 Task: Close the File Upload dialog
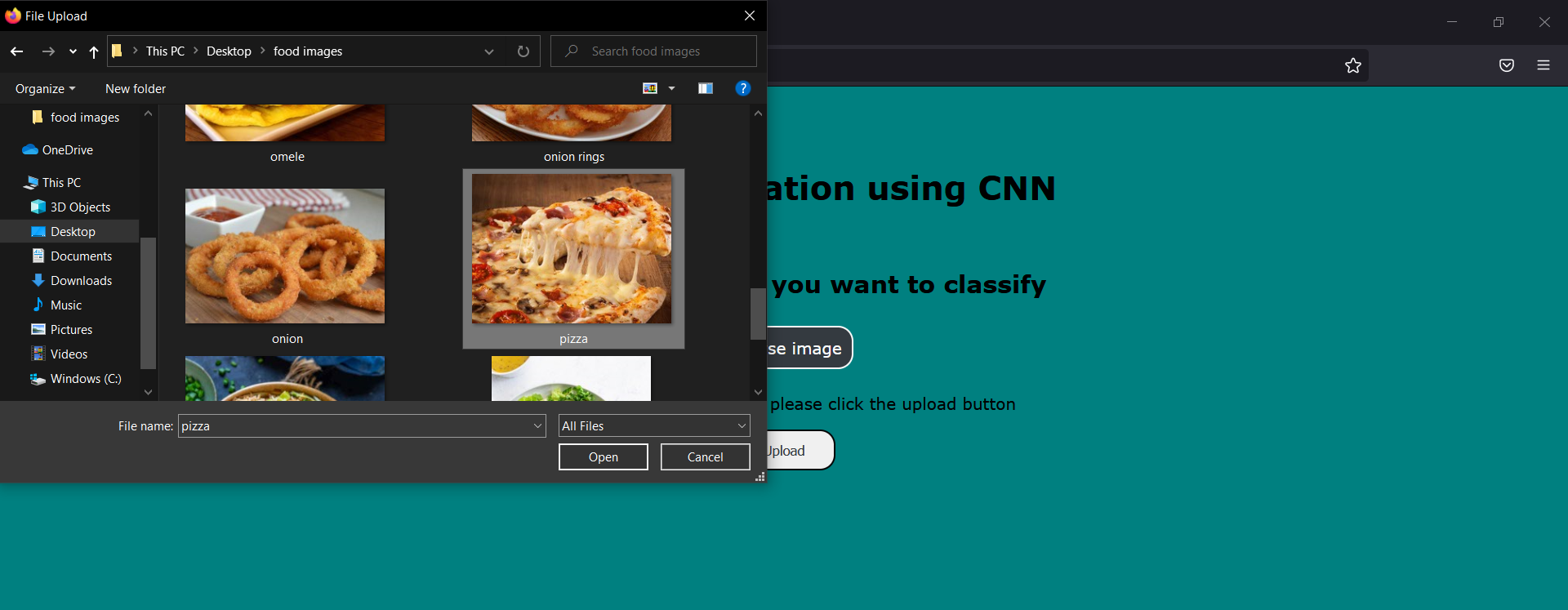tap(750, 16)
